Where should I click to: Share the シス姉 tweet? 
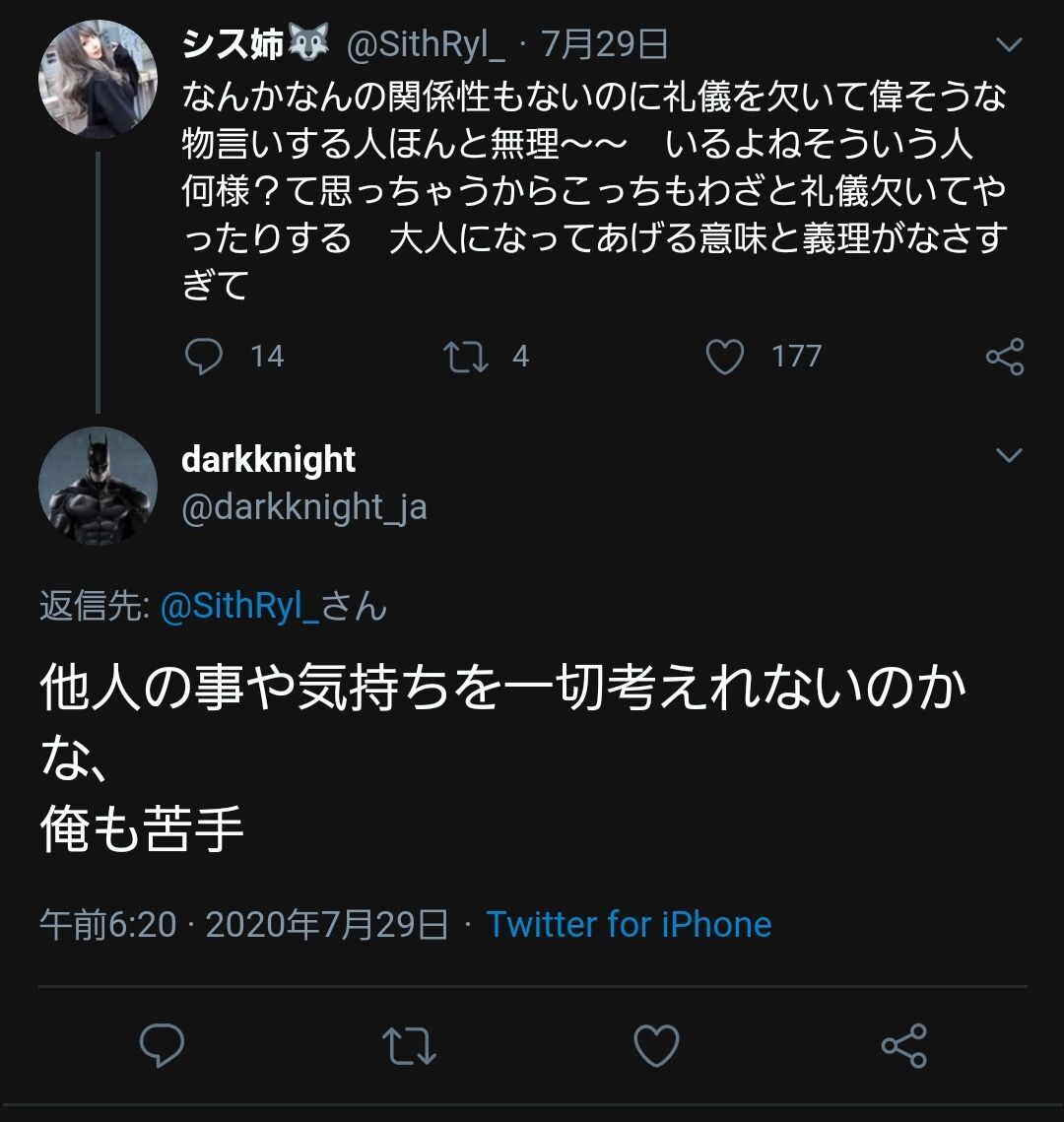point(1005,357)
